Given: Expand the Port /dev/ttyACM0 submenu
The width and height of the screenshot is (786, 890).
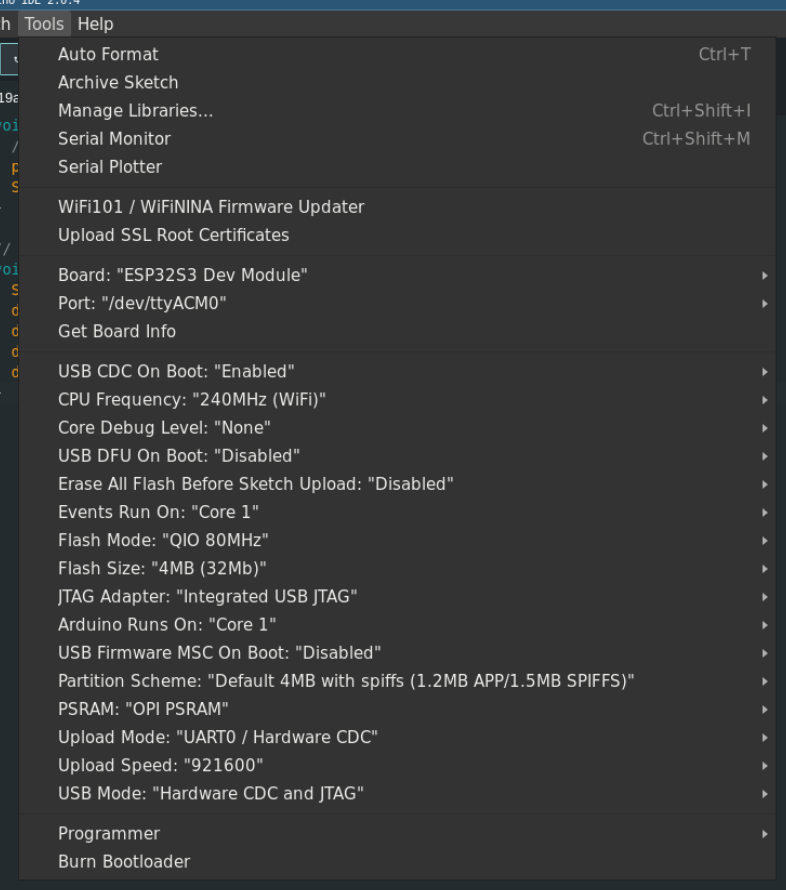Looking at the screenshot, I should (142, 303).
